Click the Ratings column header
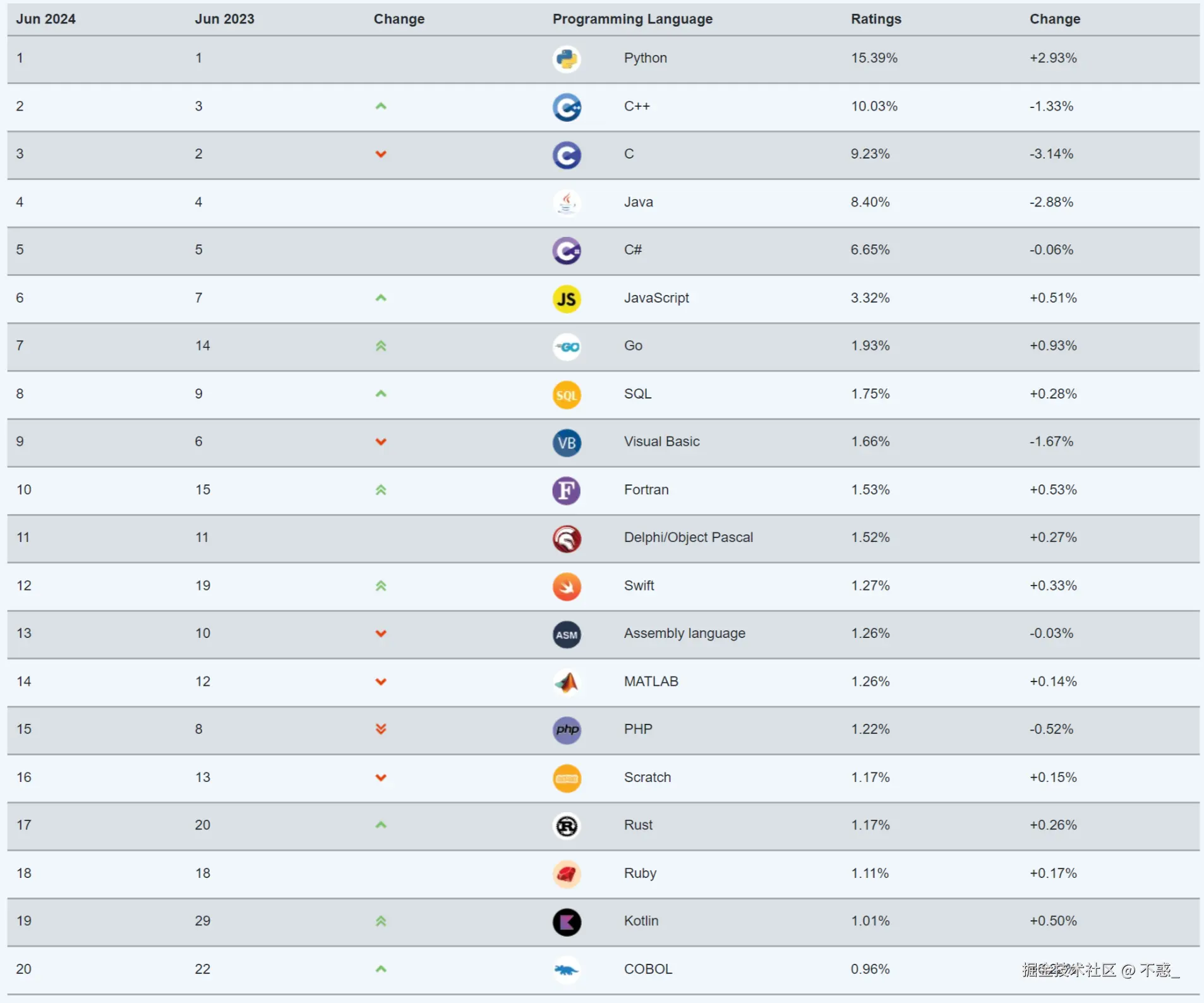Image resolution: width=1204 pixels, height=1003 pixels. [876, 19]
